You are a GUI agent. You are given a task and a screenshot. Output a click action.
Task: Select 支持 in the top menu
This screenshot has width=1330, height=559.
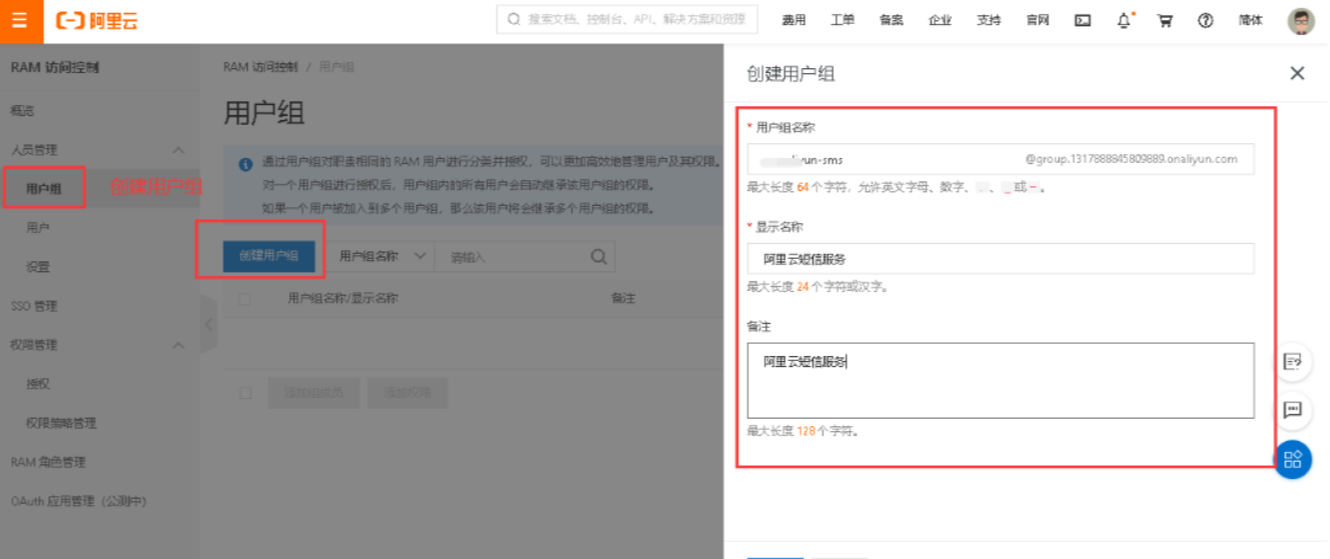988,20
